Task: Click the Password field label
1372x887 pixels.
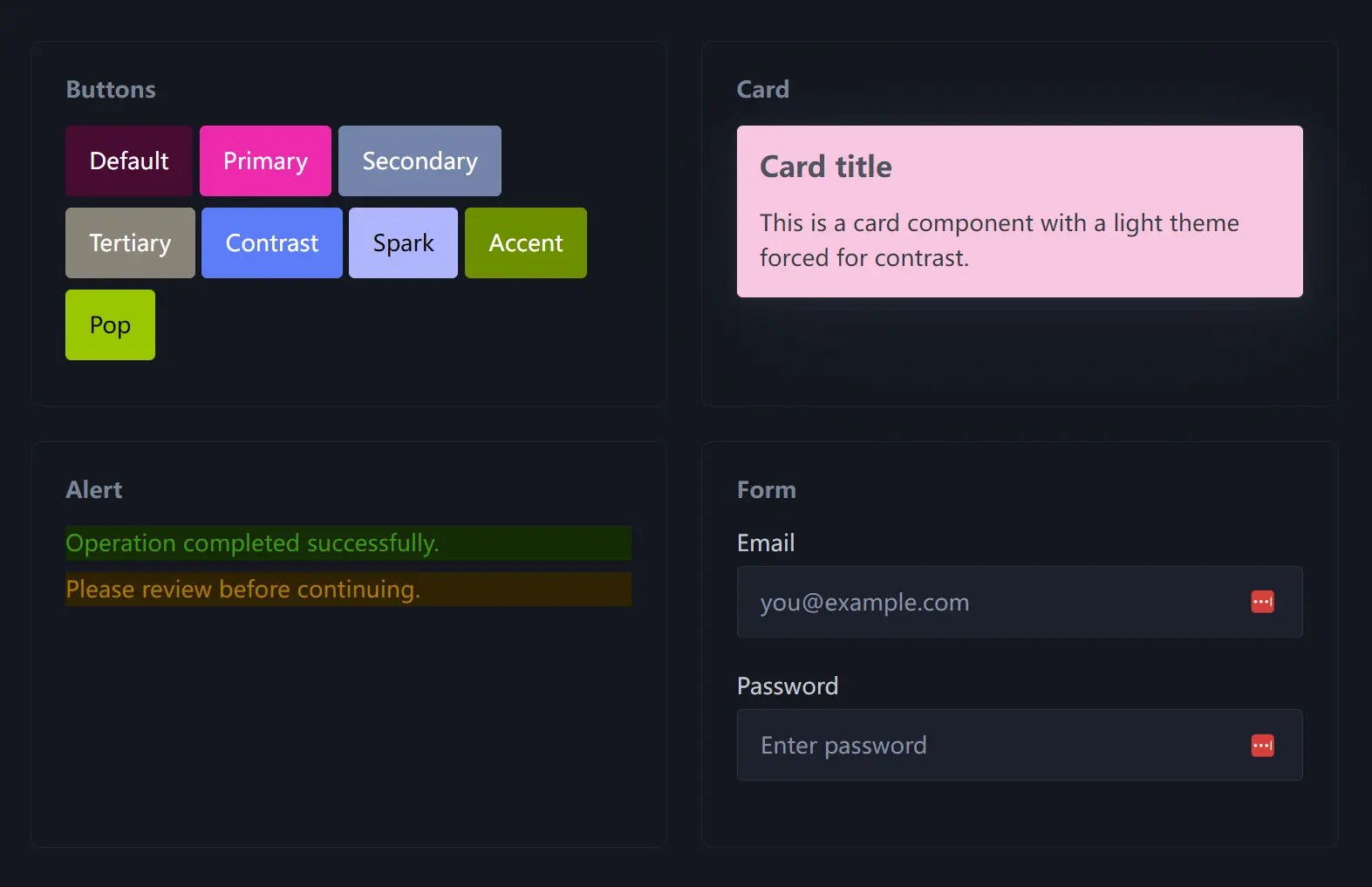Action: point(787,686)
